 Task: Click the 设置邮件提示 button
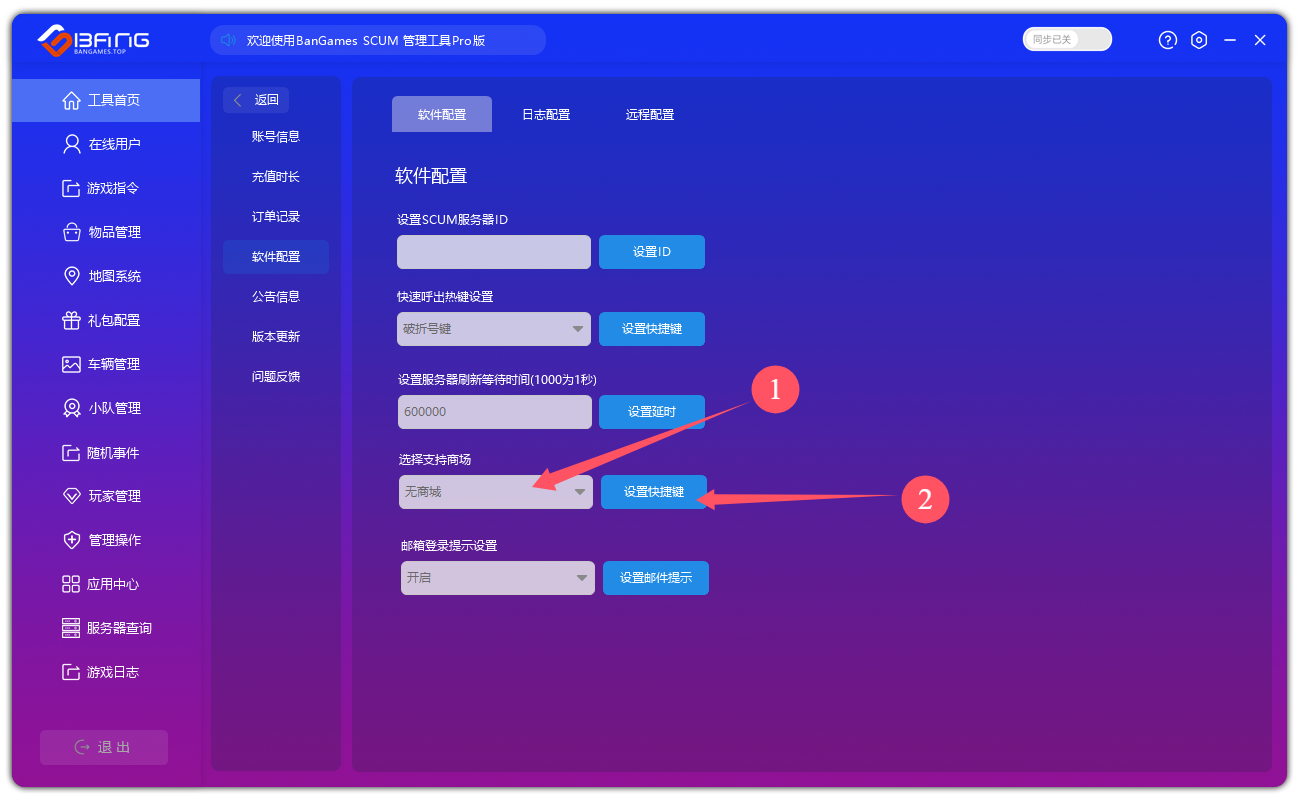point(656,578)
